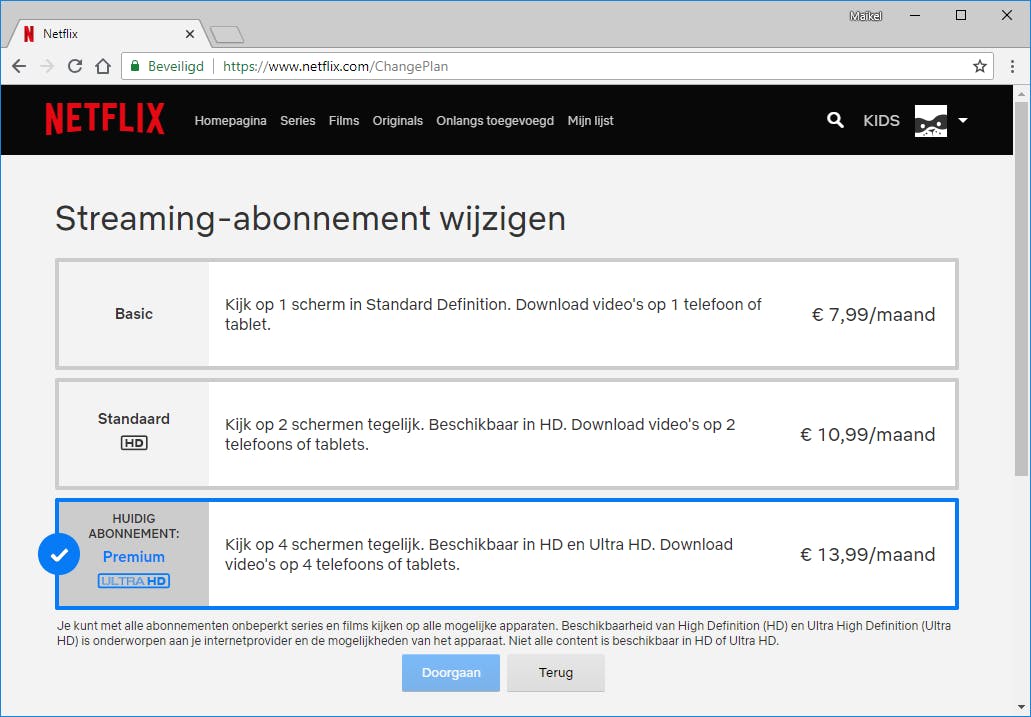
Task: Click the Netflix logo in header
Action: pos(105,119)
